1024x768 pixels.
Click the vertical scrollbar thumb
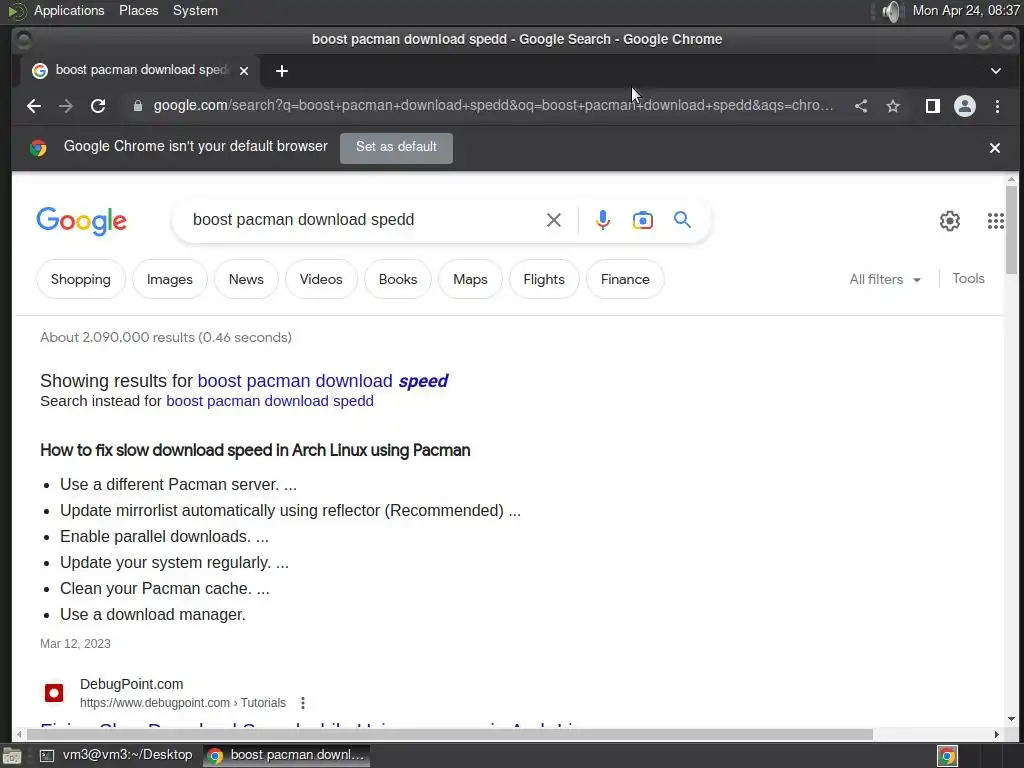pyautogui.click(x=1011, y=230)
